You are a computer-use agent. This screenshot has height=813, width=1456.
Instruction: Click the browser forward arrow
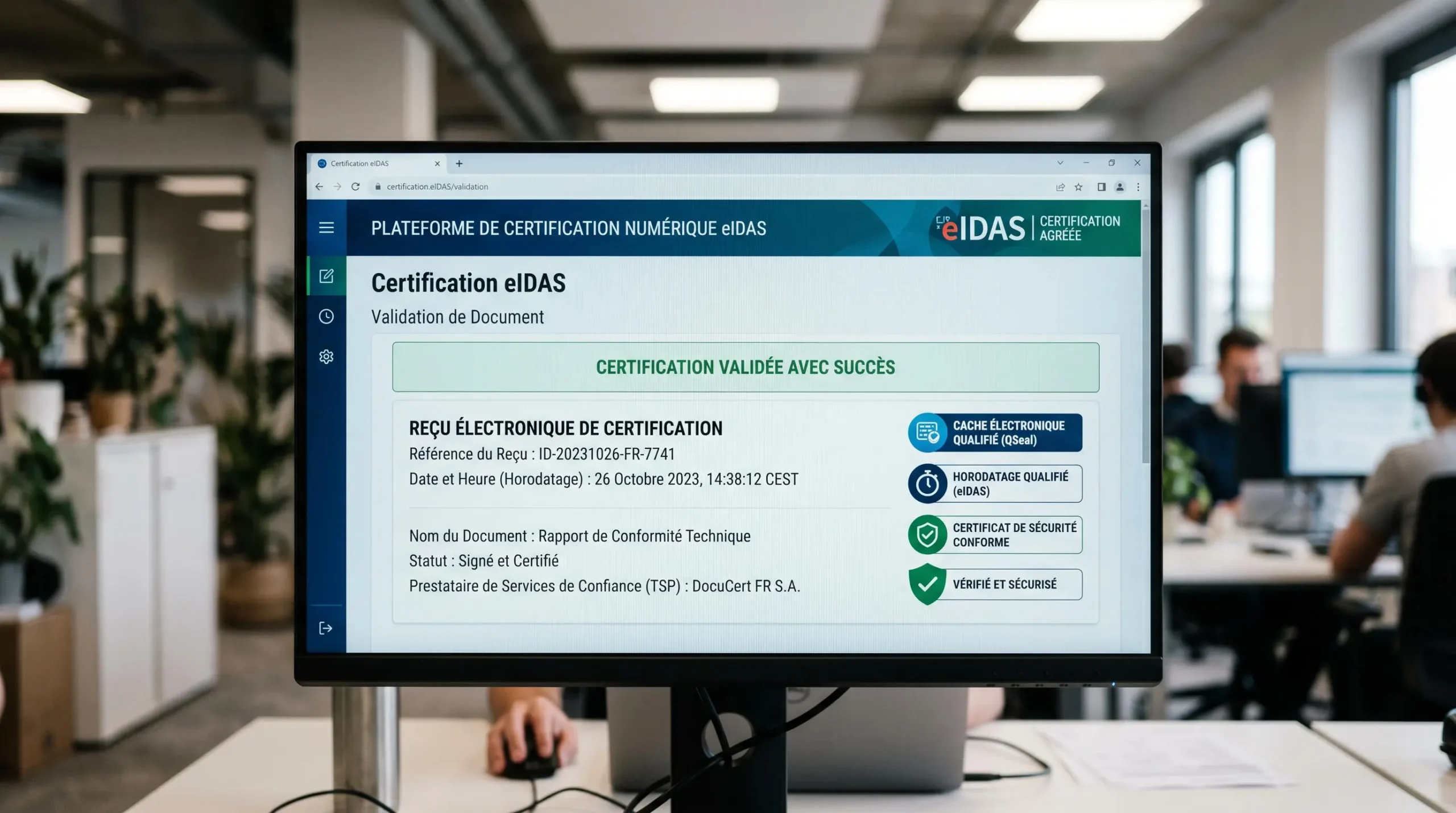tap(337, 187)
